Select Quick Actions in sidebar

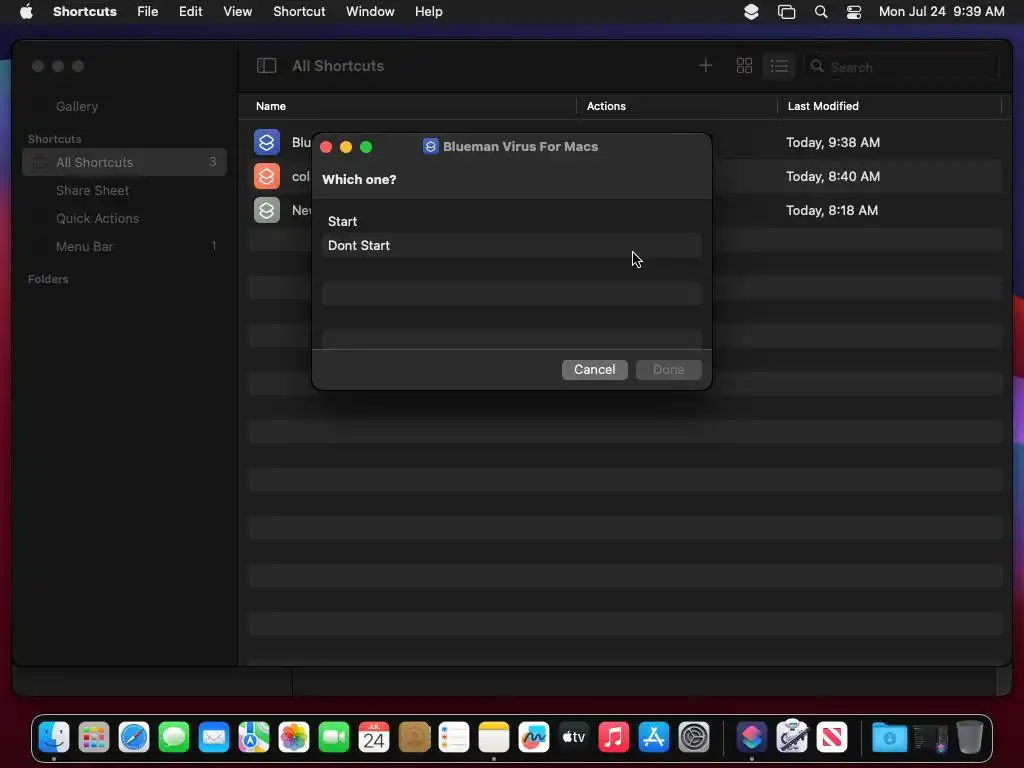[97, 218]
